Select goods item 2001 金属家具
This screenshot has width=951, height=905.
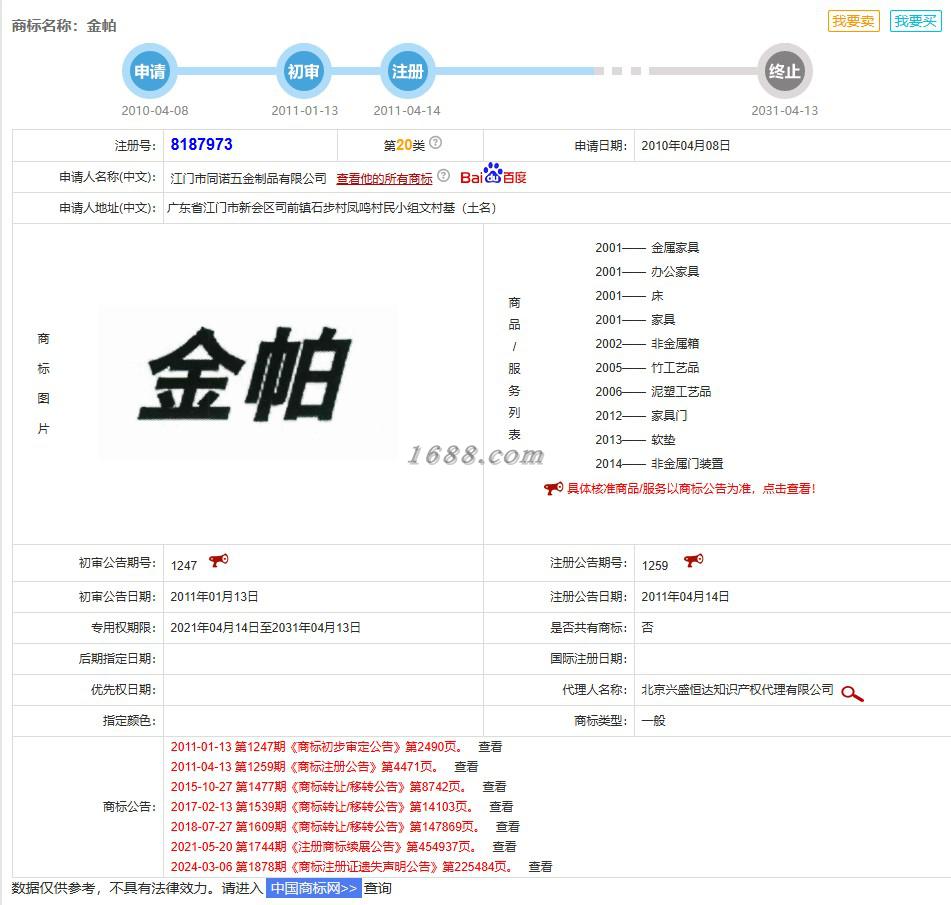(647, 247)
